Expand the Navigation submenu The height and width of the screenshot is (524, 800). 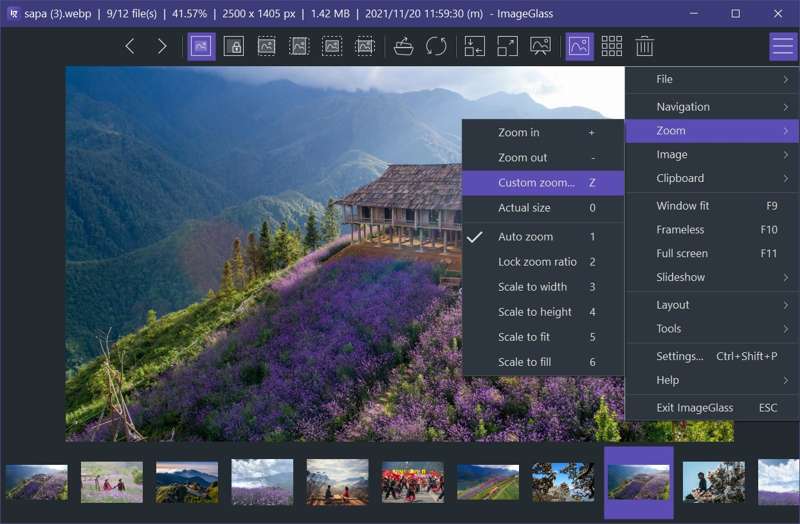coord(712,107)
